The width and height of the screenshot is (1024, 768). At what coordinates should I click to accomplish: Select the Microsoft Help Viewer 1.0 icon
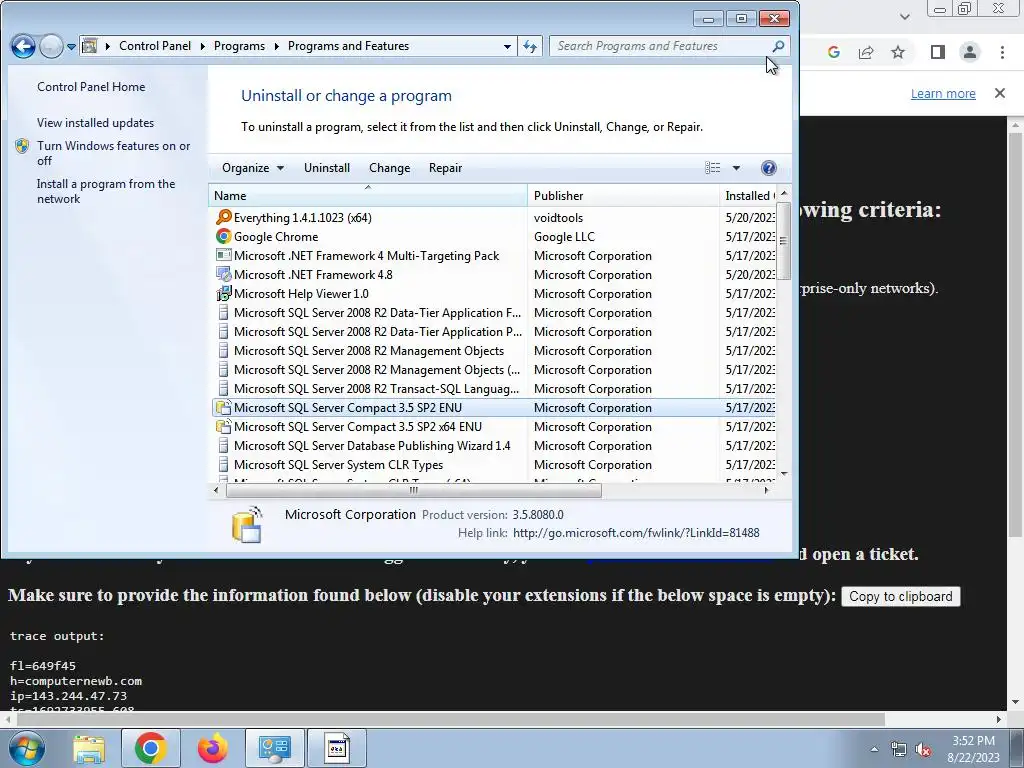[223, 293]
